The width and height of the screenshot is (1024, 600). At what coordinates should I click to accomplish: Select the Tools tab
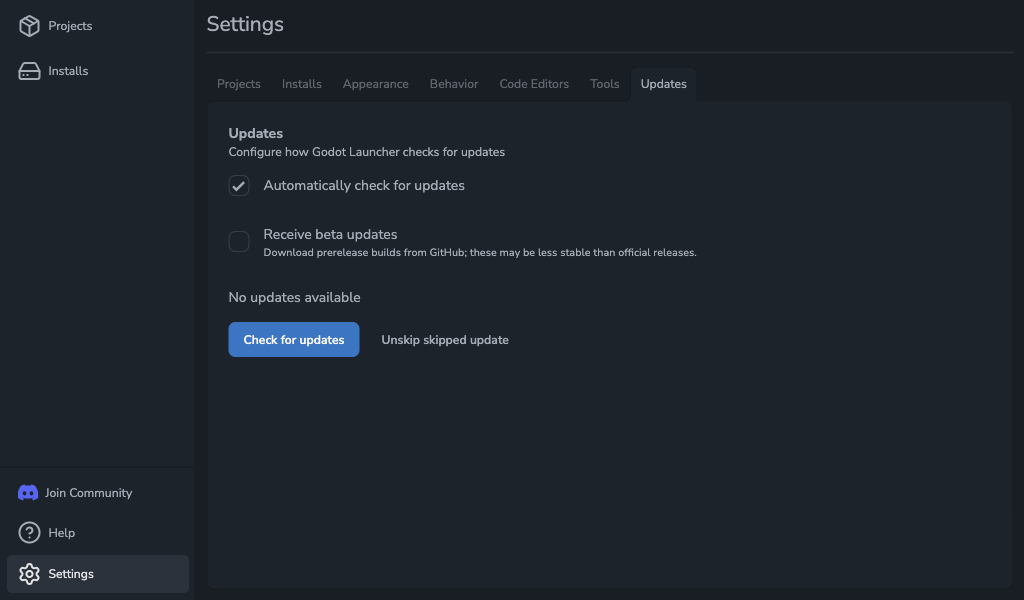coord(604,84)
